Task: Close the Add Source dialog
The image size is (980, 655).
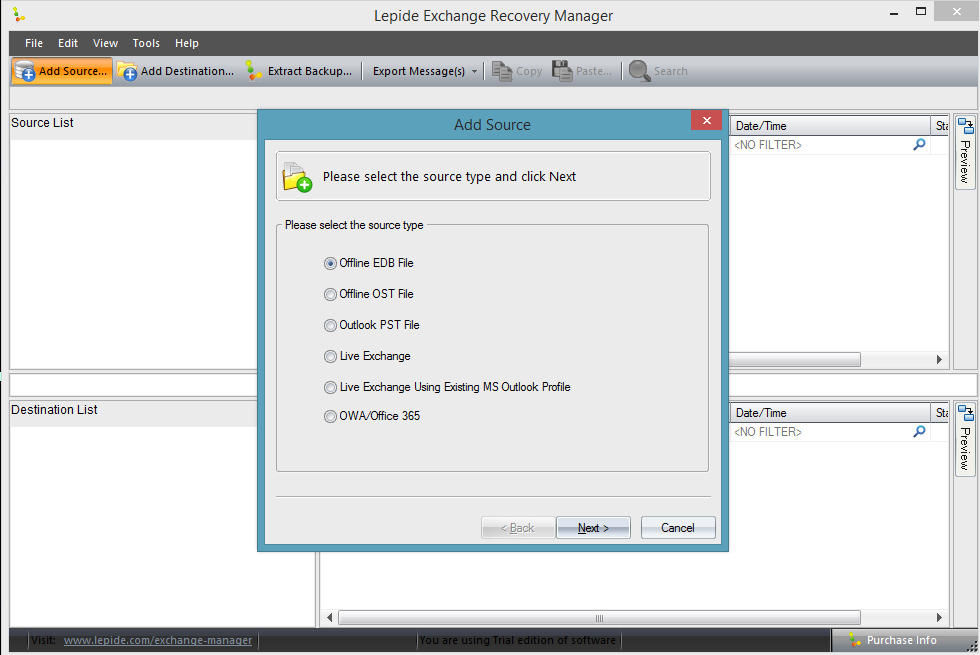Action: tap(706, 121)
